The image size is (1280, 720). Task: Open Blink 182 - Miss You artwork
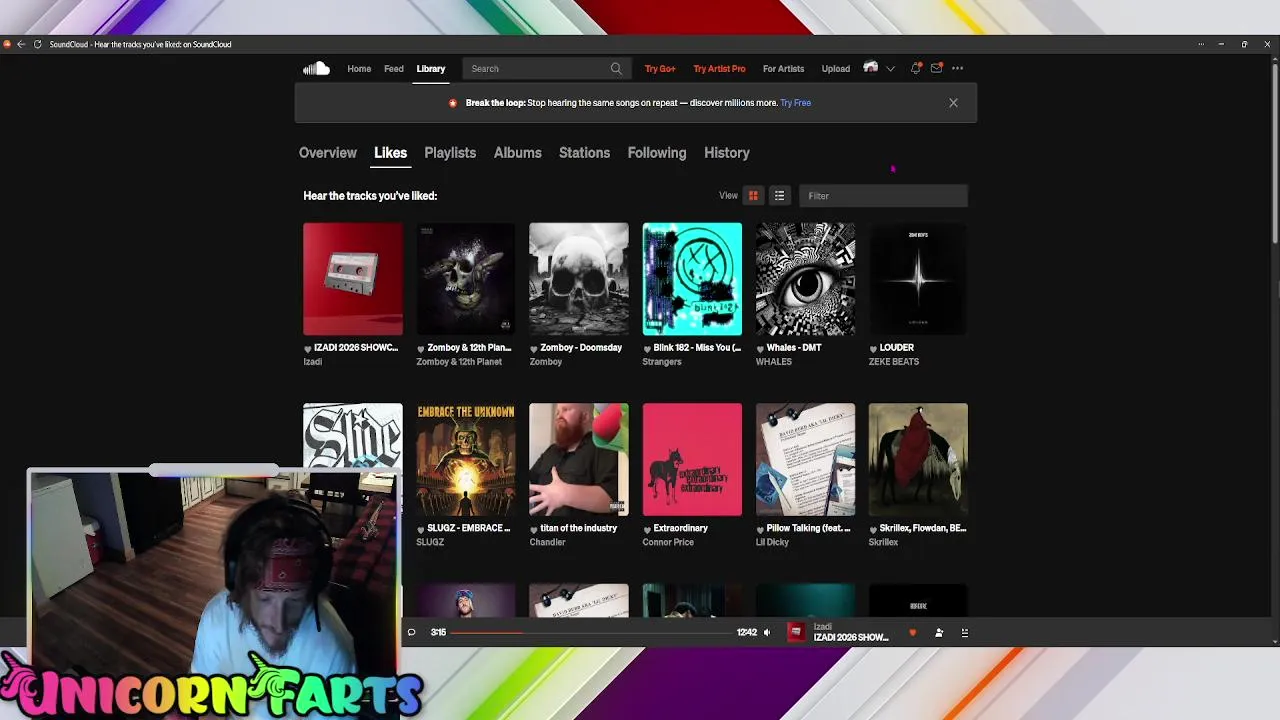(x=692, y=279)
